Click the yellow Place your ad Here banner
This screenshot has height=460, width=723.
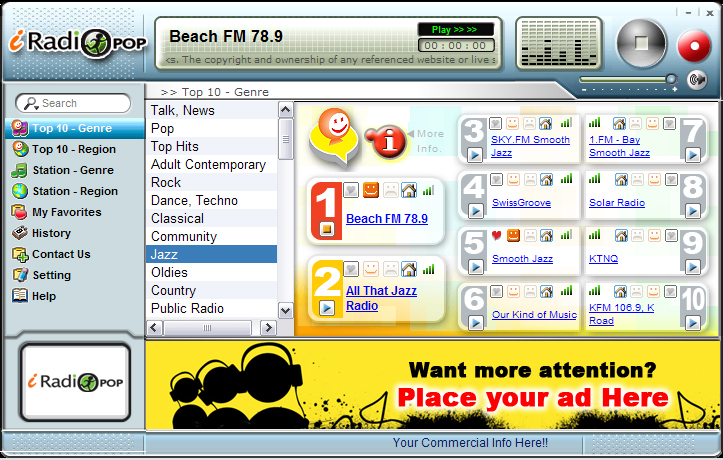[x=433, y=385]
